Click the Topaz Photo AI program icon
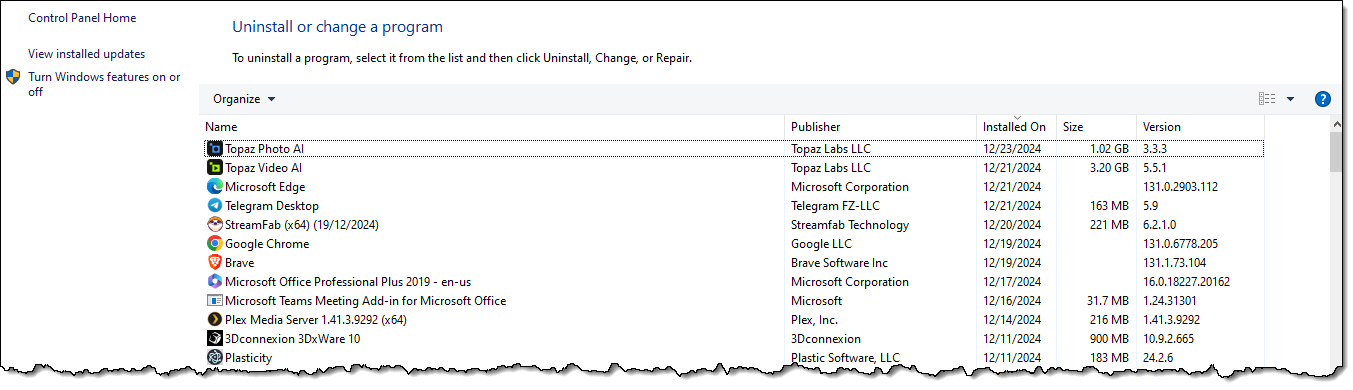The image size is (1353, 390). coord(214,149)
